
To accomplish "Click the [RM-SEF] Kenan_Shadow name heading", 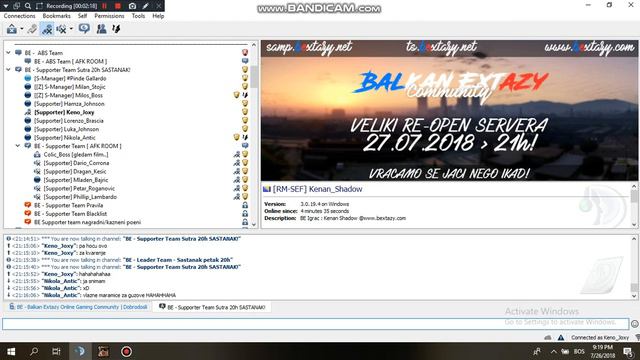I will tap(317, 189).
